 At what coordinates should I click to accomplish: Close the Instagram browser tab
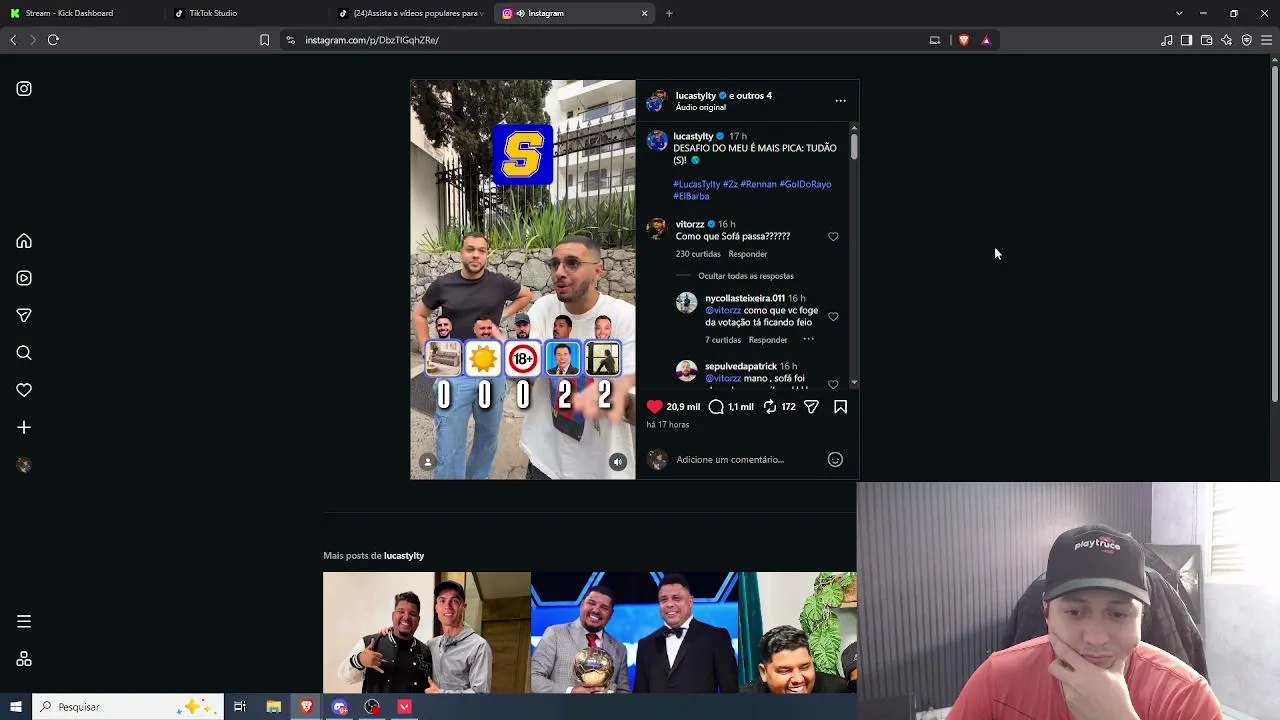tap(645, 13)
